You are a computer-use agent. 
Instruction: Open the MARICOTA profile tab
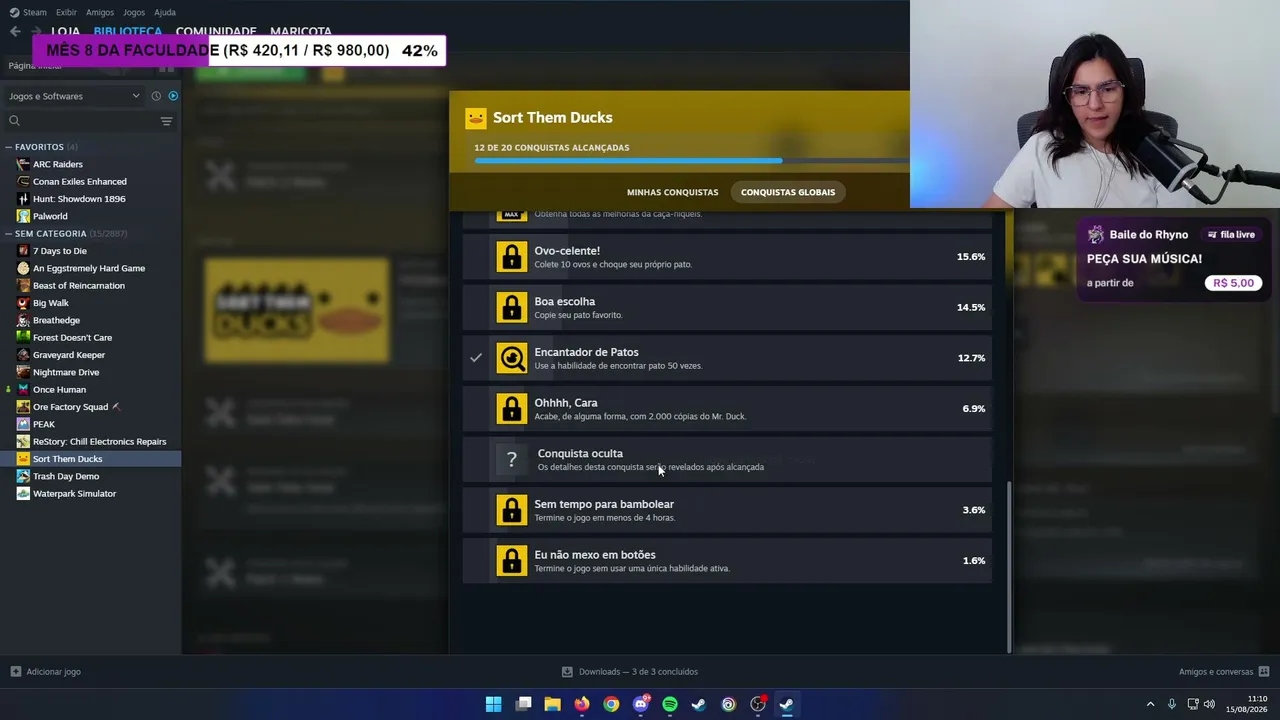pos(301,31)
